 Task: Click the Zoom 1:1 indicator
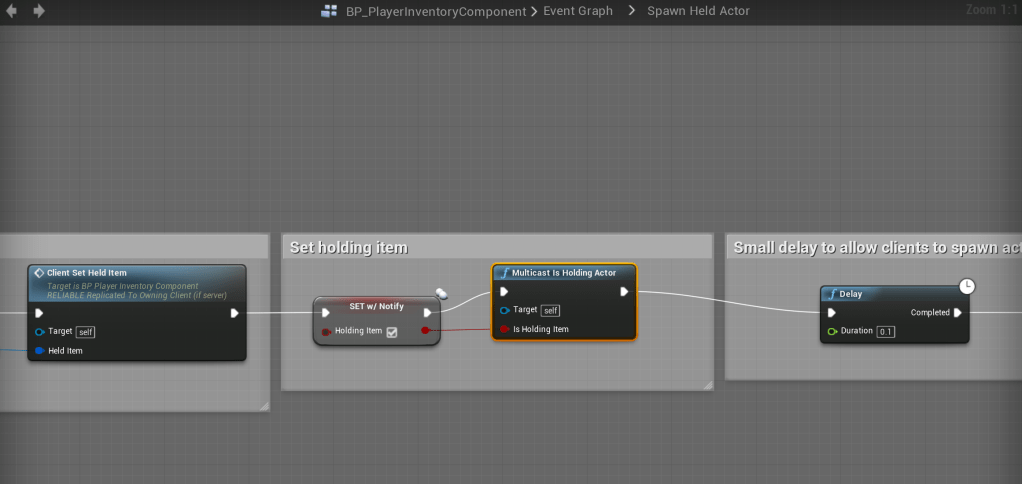pos(993,10)
